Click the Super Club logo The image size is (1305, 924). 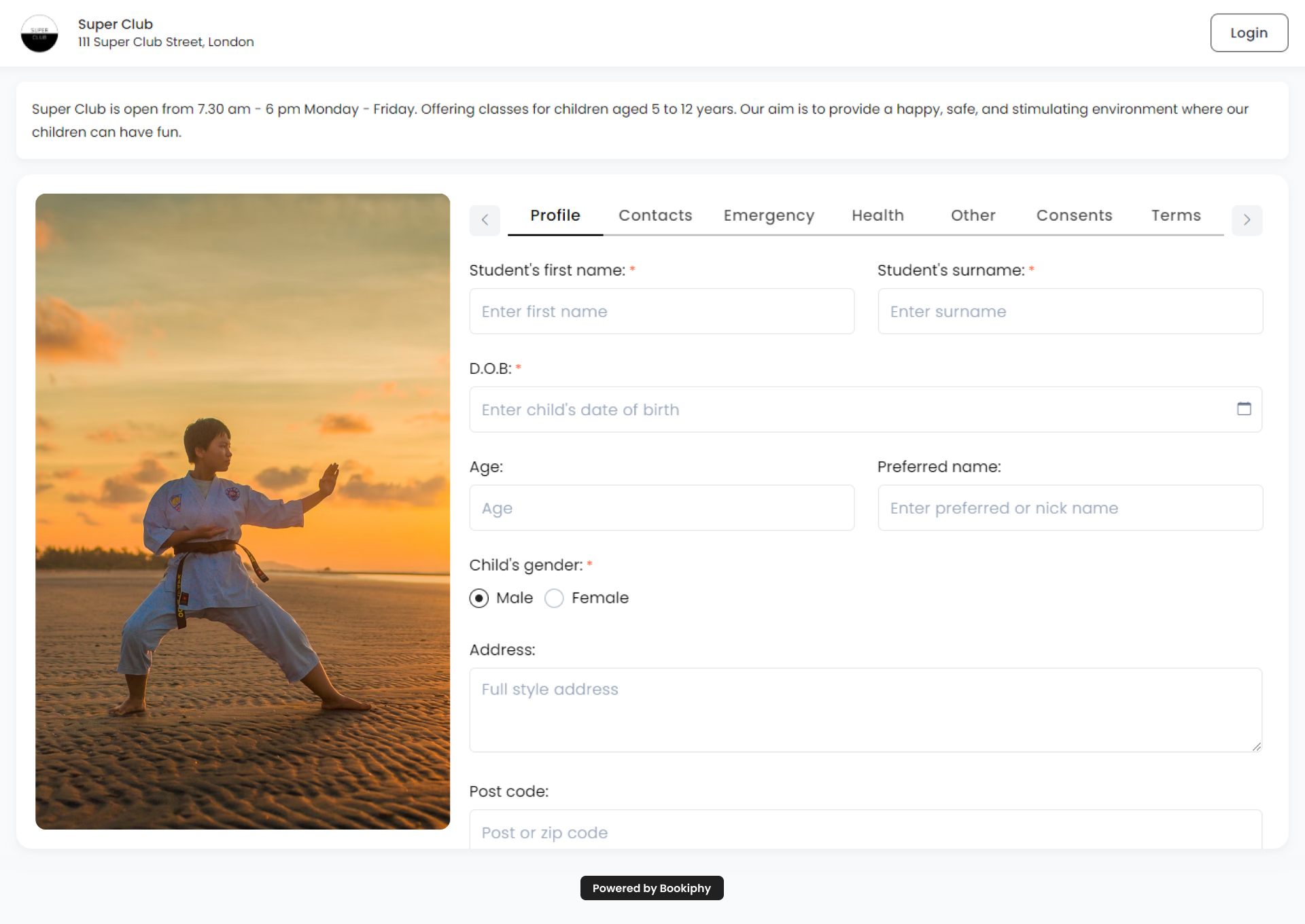pos(39,33)
